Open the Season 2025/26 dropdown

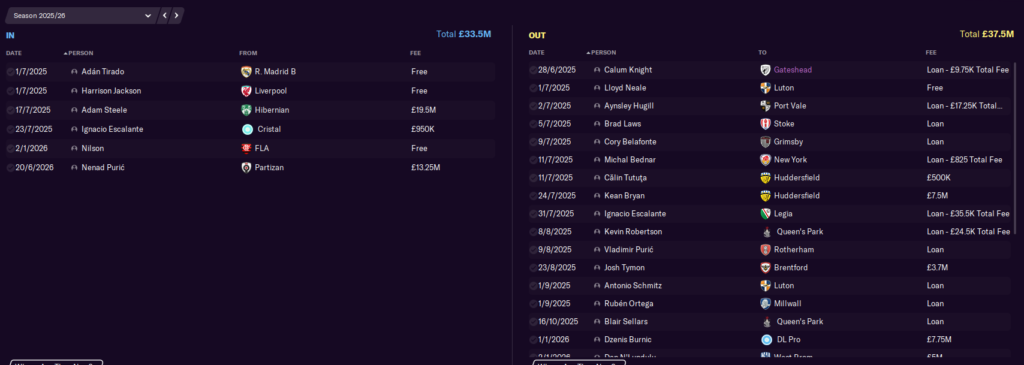click(x=81, y=15)
